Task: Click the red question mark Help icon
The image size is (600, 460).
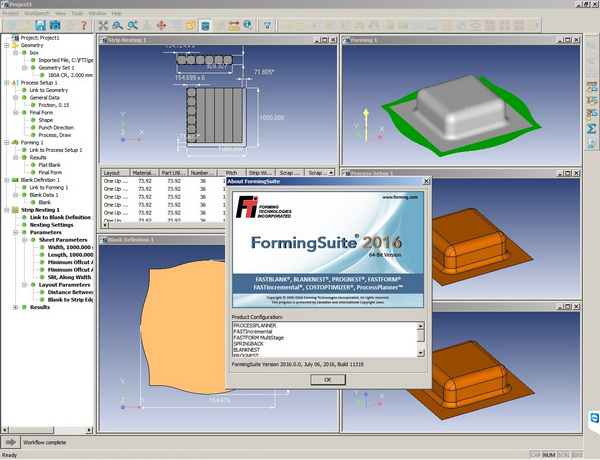Action: coord(84,26)
